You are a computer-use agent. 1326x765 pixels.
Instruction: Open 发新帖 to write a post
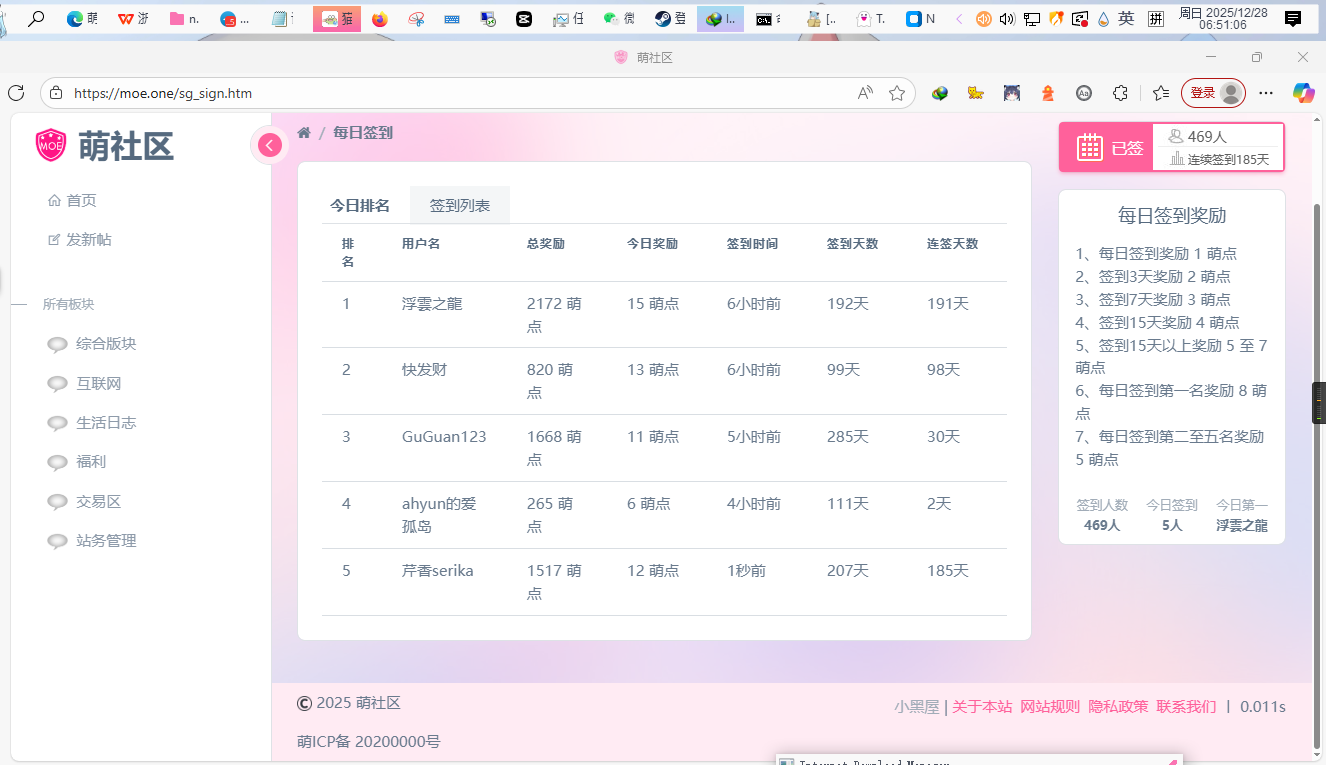point(88,240)
